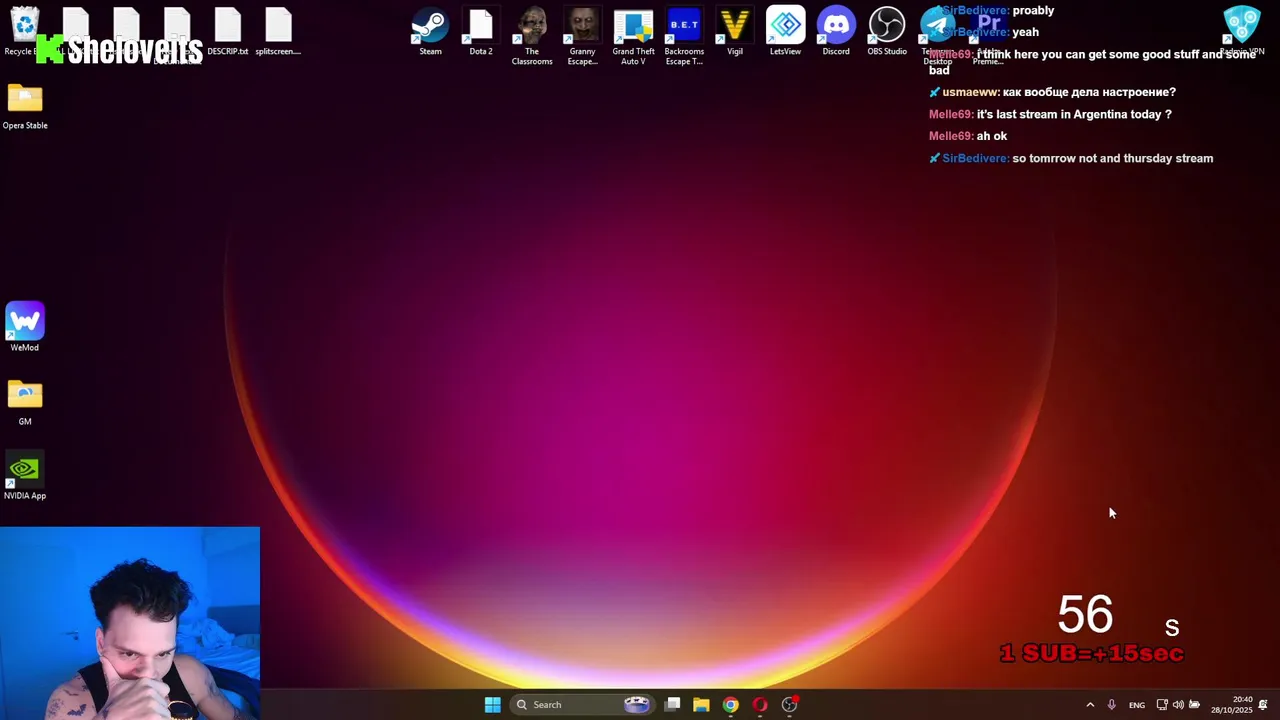Open Backrooms Escape Together shortcut
1280x720 pixels.
pos(684,36)
